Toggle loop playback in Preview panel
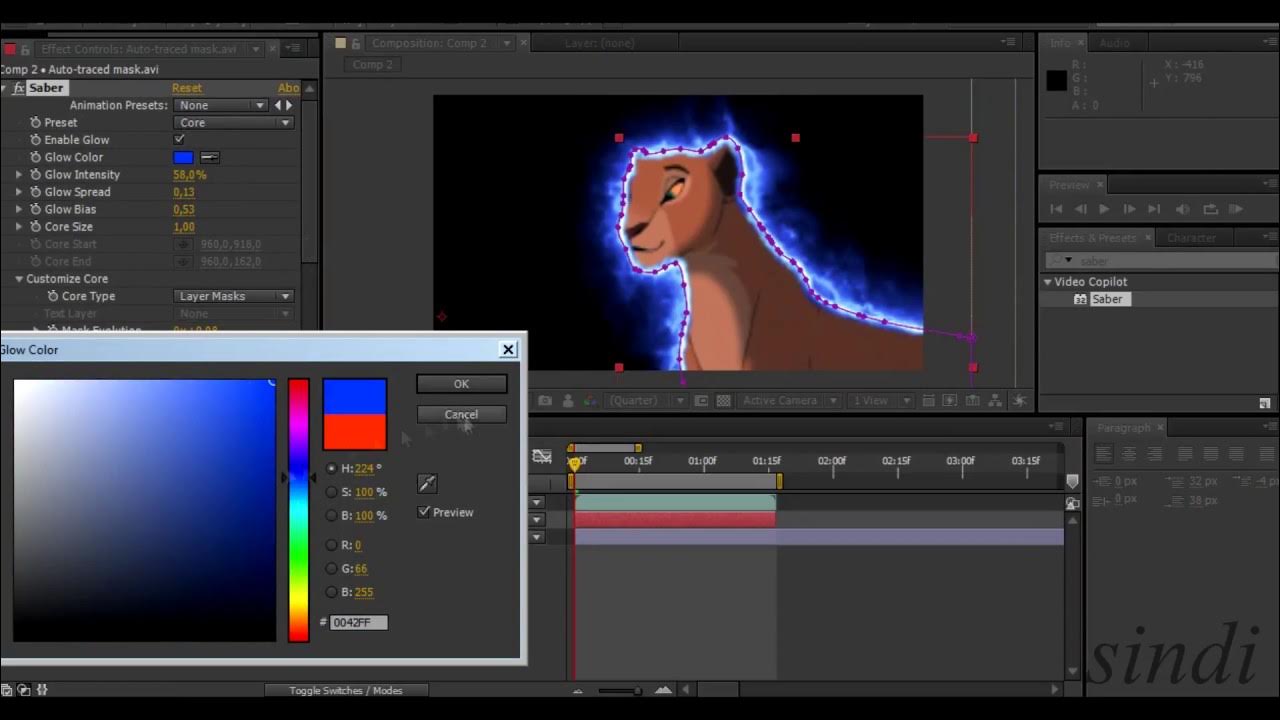This screenshot has width=1280, height=720. coord(1210,209)
